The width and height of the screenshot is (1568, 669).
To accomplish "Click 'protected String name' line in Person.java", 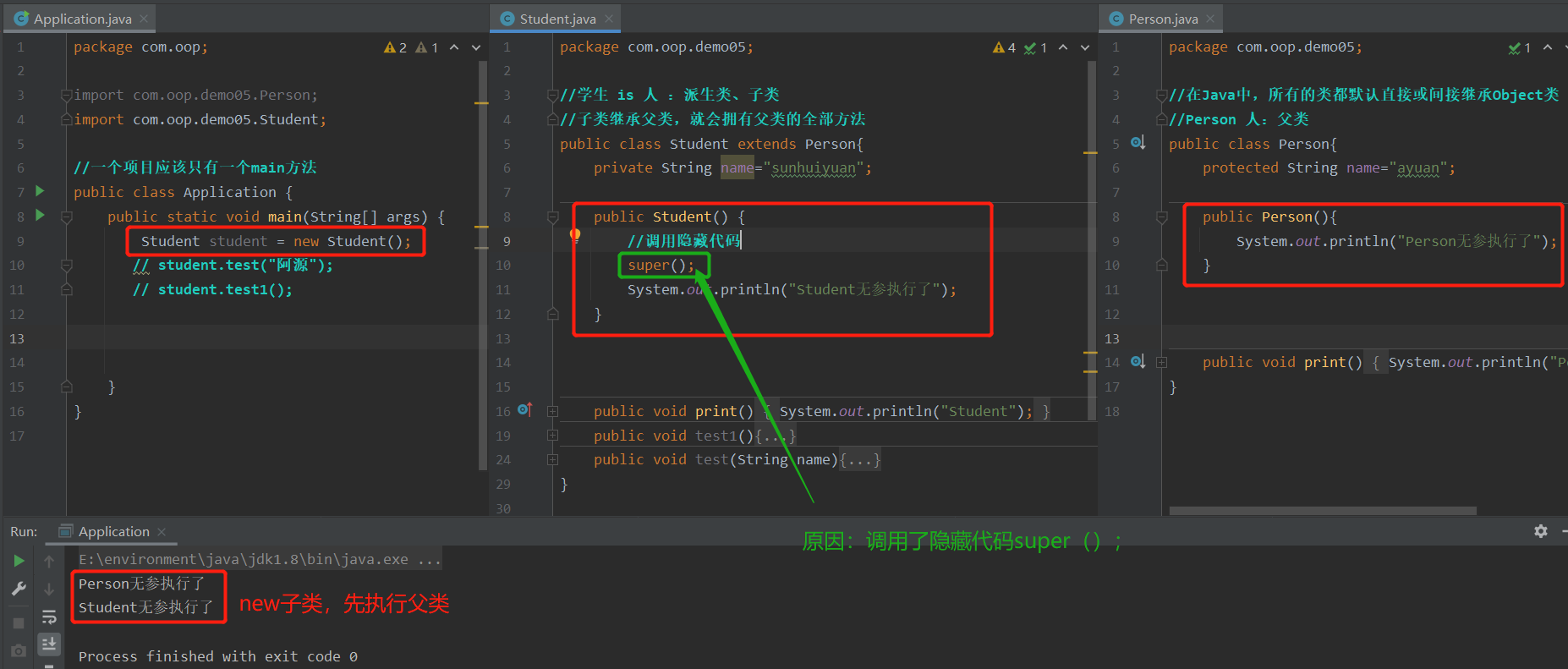I will coord(1329,168).
